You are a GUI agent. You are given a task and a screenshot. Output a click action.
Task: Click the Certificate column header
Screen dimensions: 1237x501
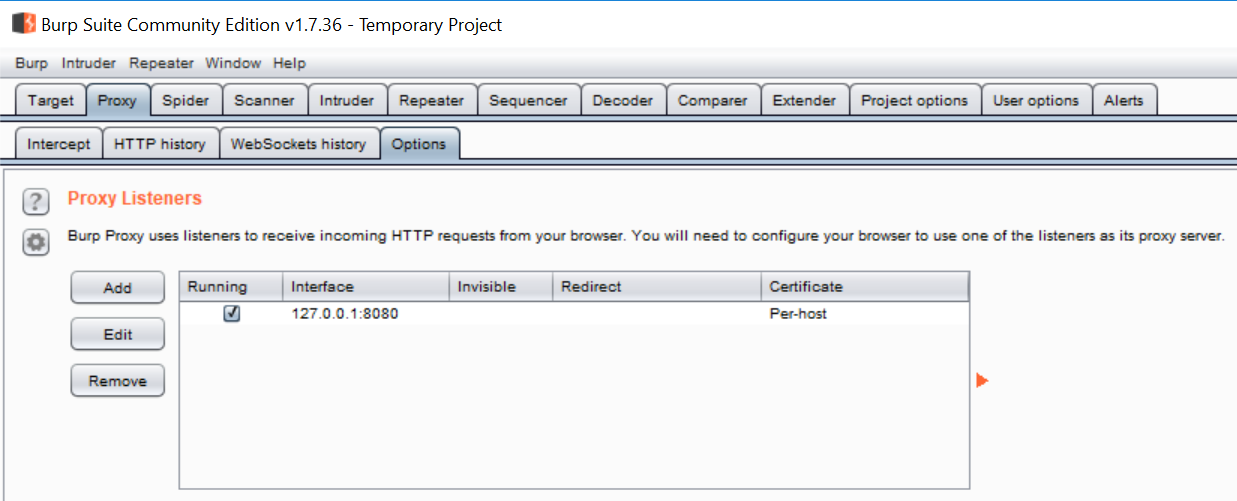pyautogui.click(x=864, y=287)
